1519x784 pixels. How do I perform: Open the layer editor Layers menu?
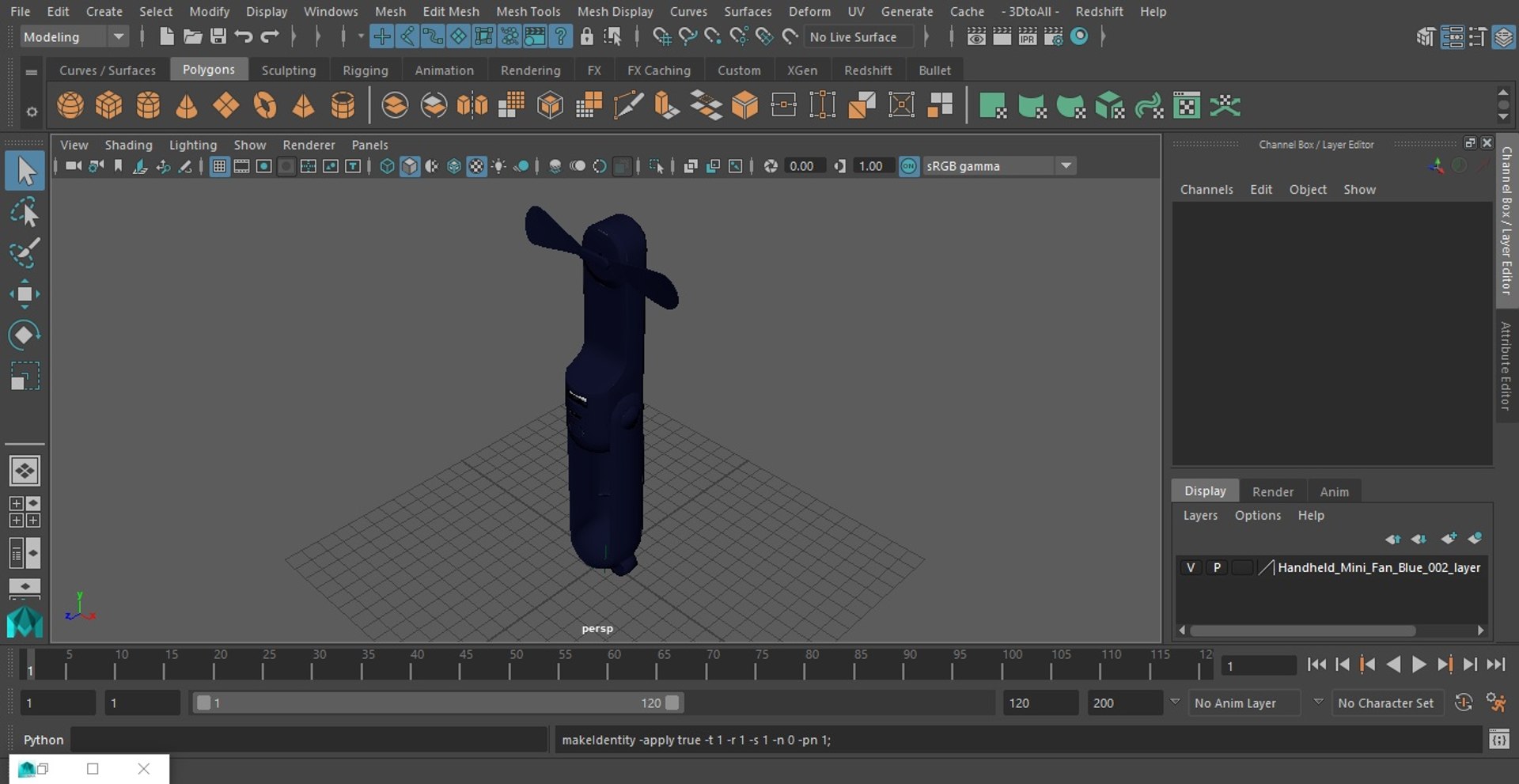(x=1200, y=515)
